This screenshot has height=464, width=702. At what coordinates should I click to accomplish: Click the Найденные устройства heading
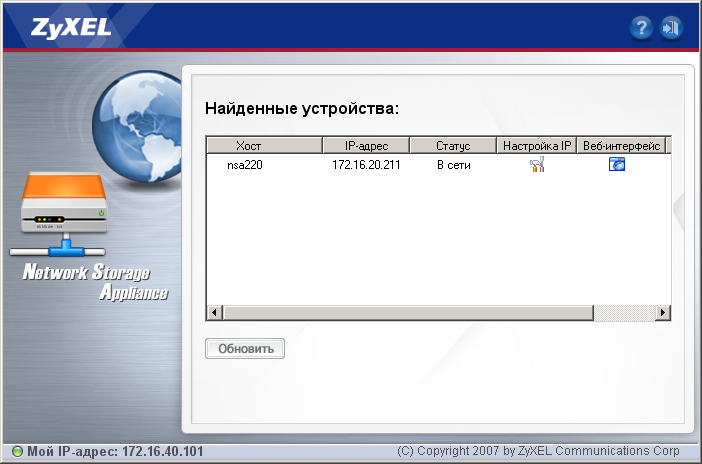tap(302, 108)
